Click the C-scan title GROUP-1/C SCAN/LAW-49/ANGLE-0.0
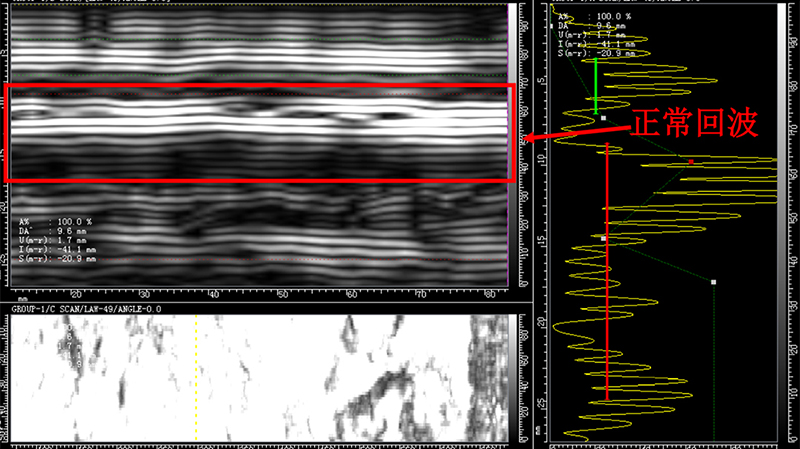The width and height of the screenshot is (800, 449). point(86,309)
